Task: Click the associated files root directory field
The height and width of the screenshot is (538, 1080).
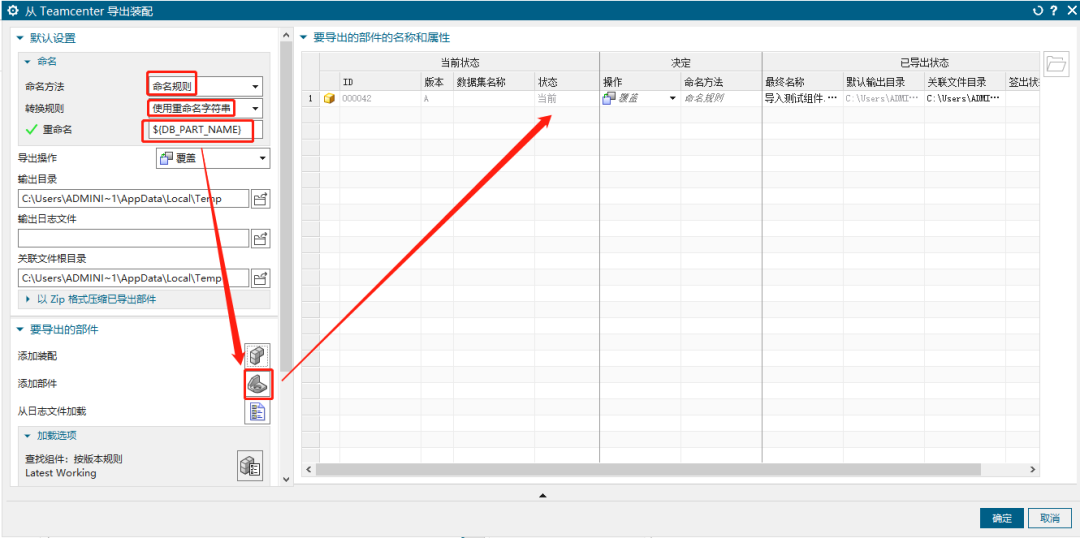Action: click(133, 278)
